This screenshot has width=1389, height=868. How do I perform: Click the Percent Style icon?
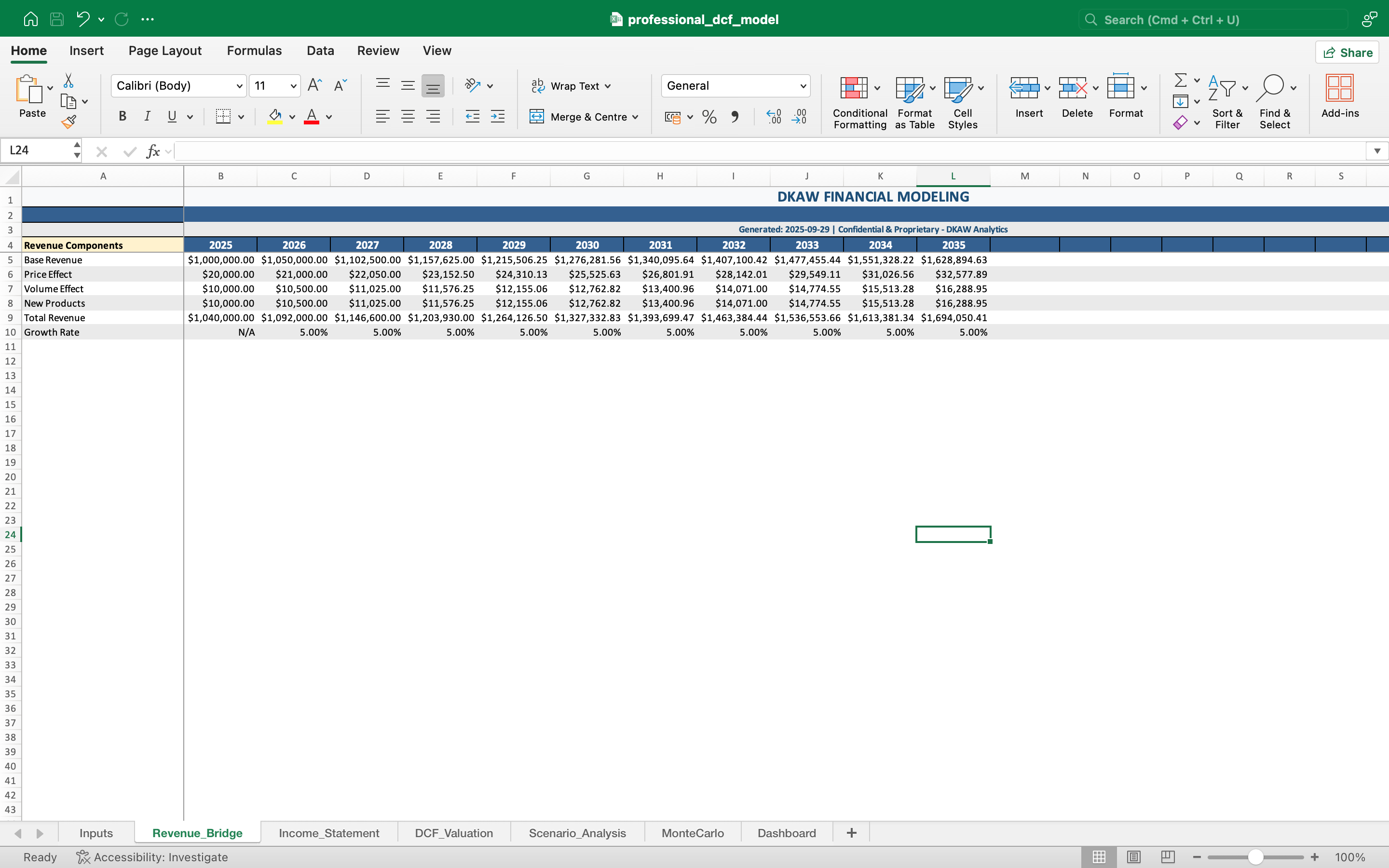click(x=709, y=117)
